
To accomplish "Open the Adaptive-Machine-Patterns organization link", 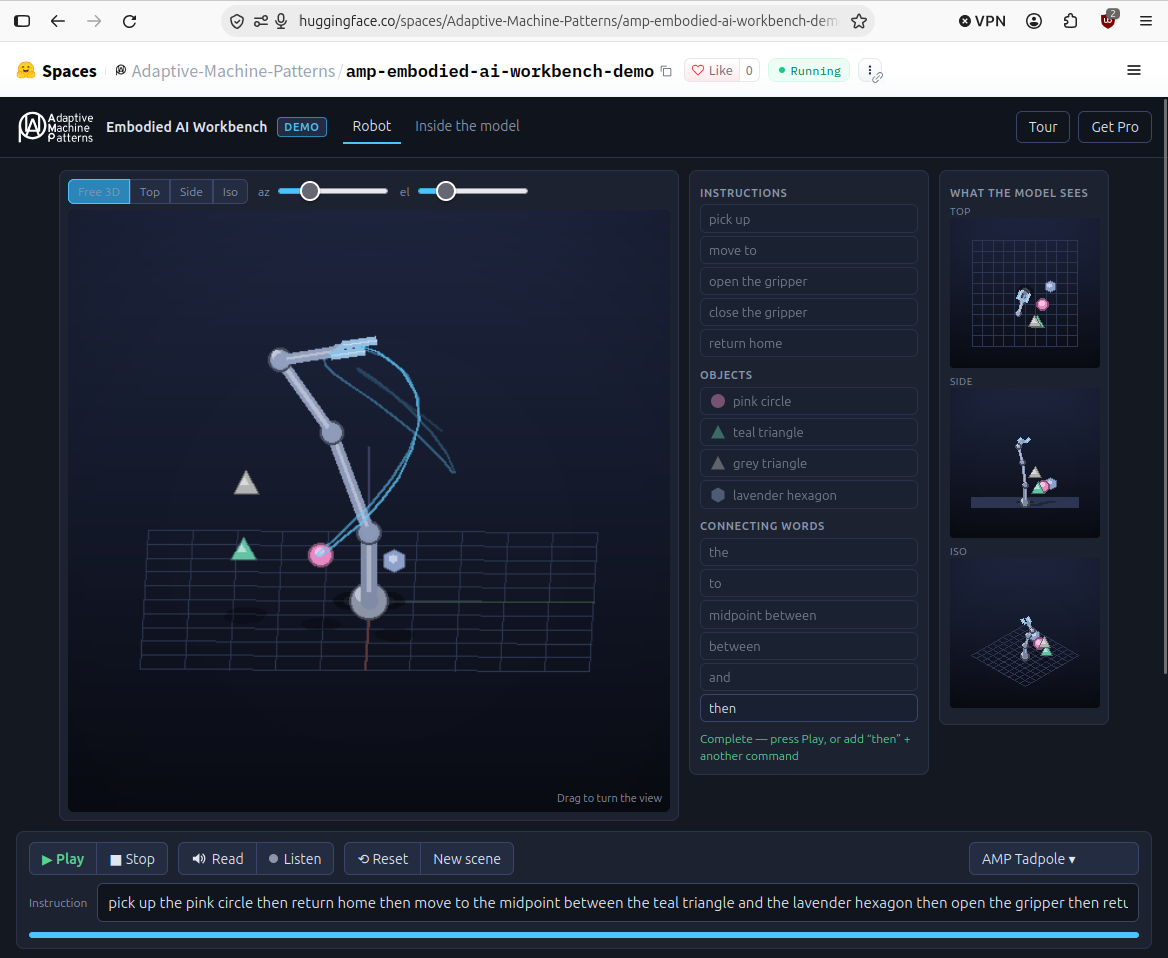I will click(233, 71).
